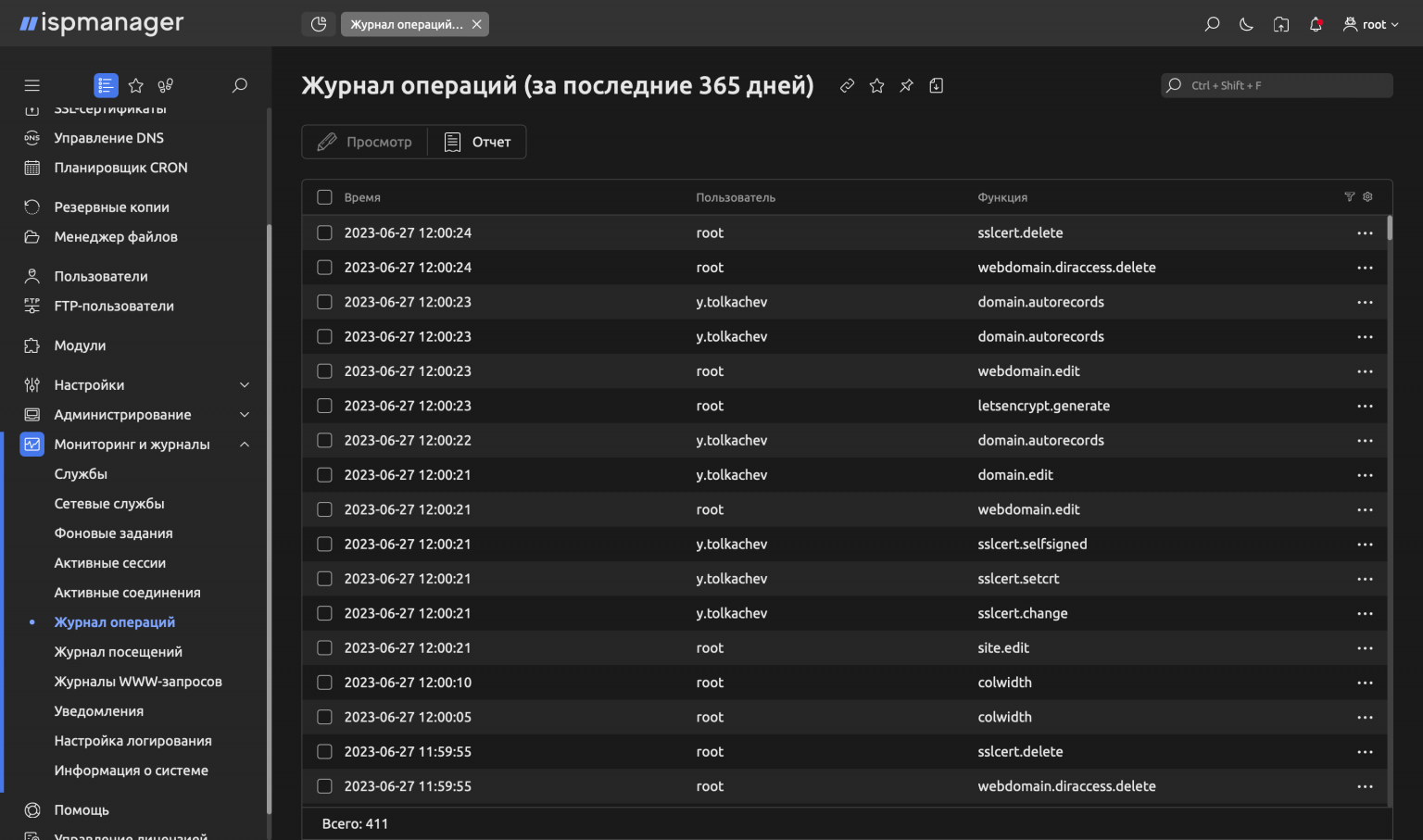Tick the checkbox for letsencrypt.generate entry
The width and height of the screenshot is (1423, 840).
324,405
